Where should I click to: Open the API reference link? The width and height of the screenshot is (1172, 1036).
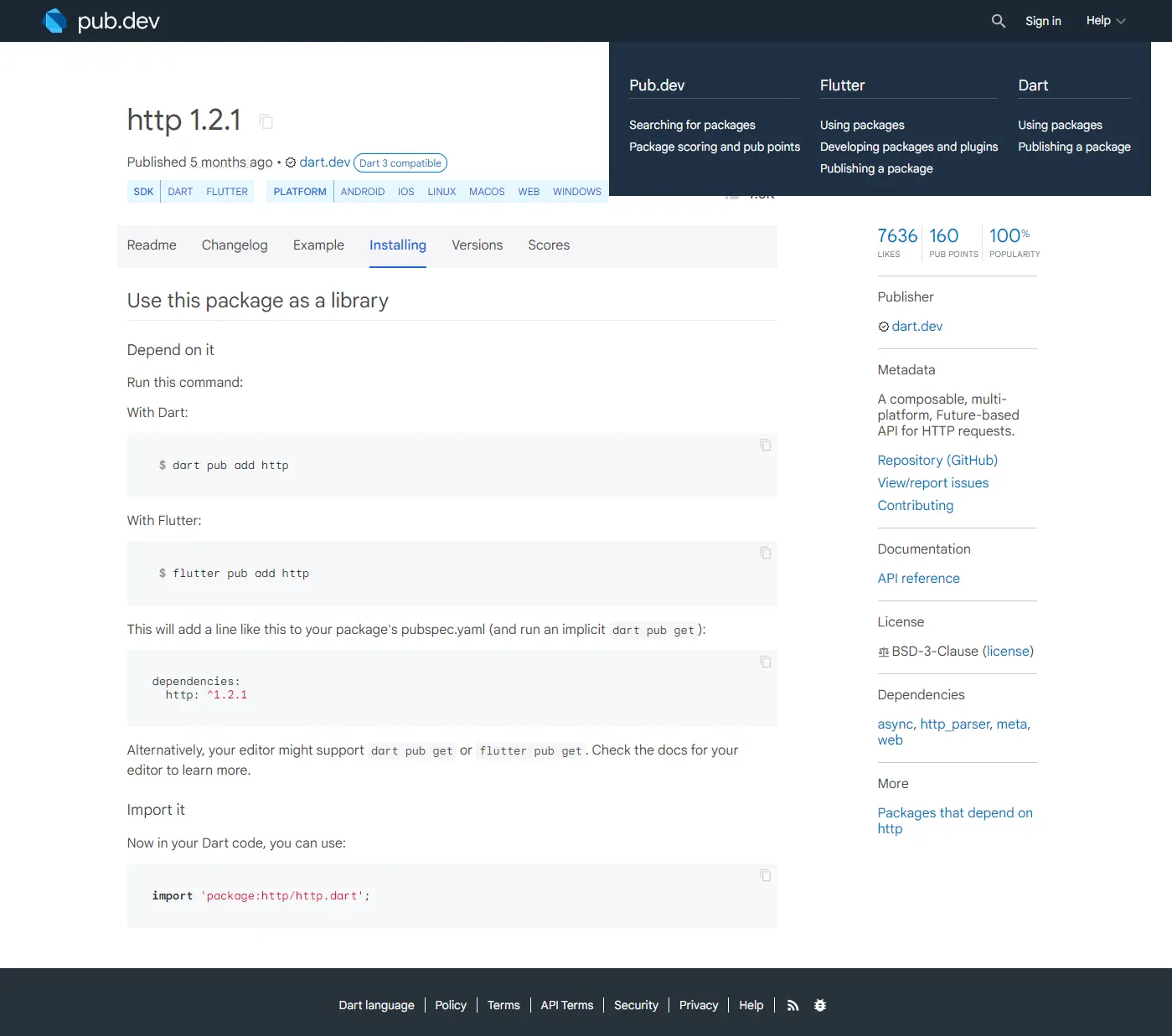pyautogui.click(x=918, y=579)
